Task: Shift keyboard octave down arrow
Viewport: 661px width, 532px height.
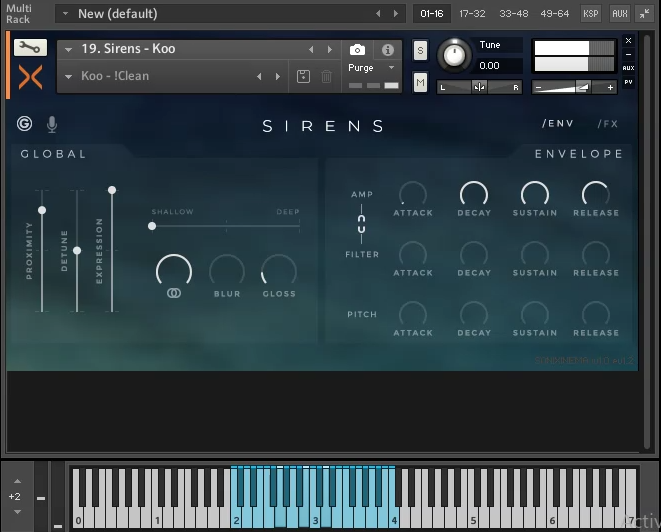Action: coord(17,512)
